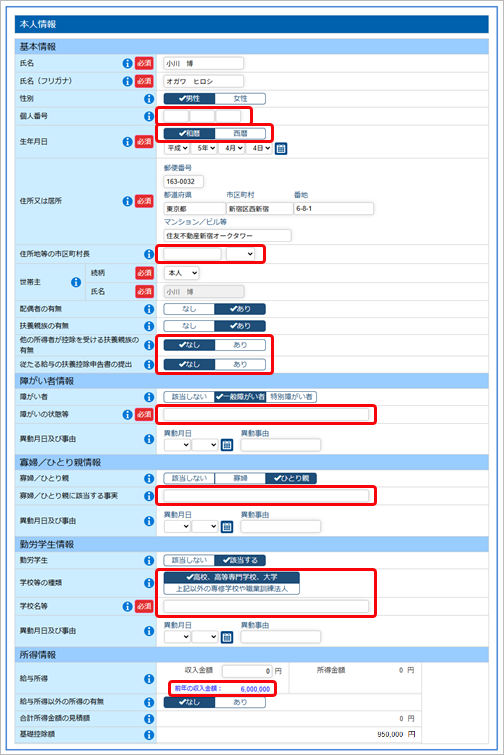Click info icon for 従たる給与の扶養控除申告書の提出
The image size is (504, 755).
pos(149,364)
